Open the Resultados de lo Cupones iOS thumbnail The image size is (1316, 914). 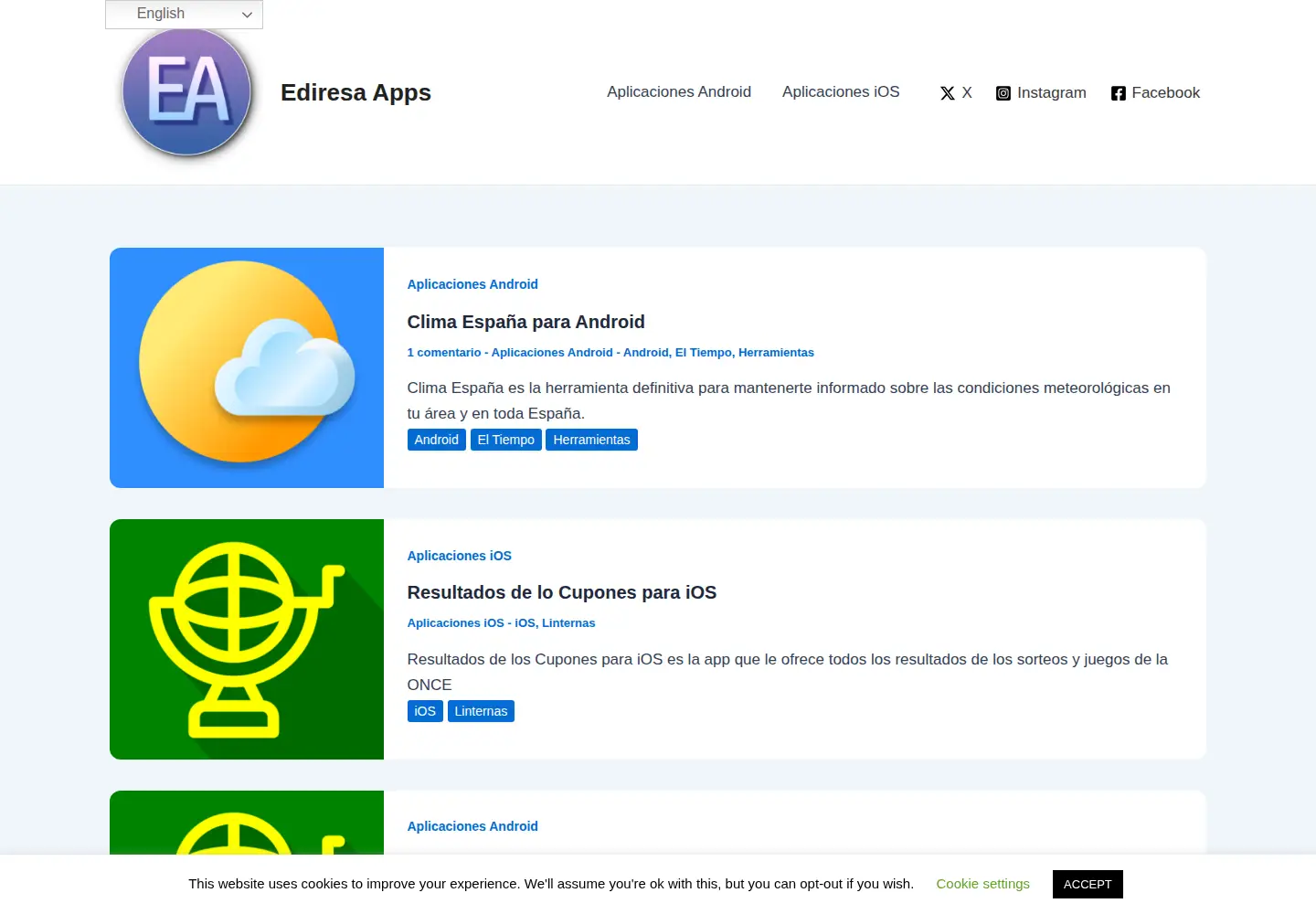(247, 639)
